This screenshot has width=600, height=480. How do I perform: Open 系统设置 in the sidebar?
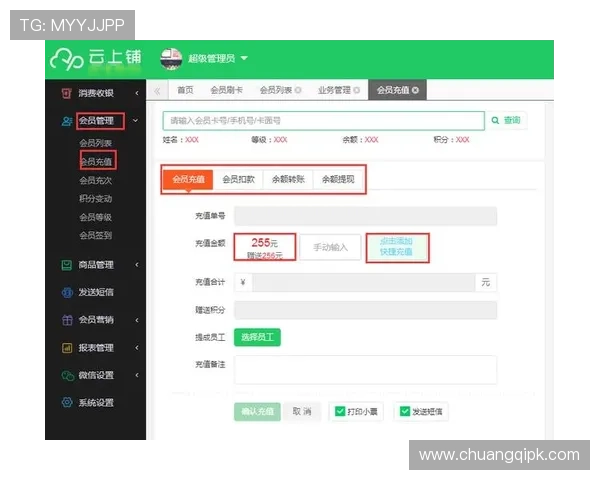click(96, 403)
